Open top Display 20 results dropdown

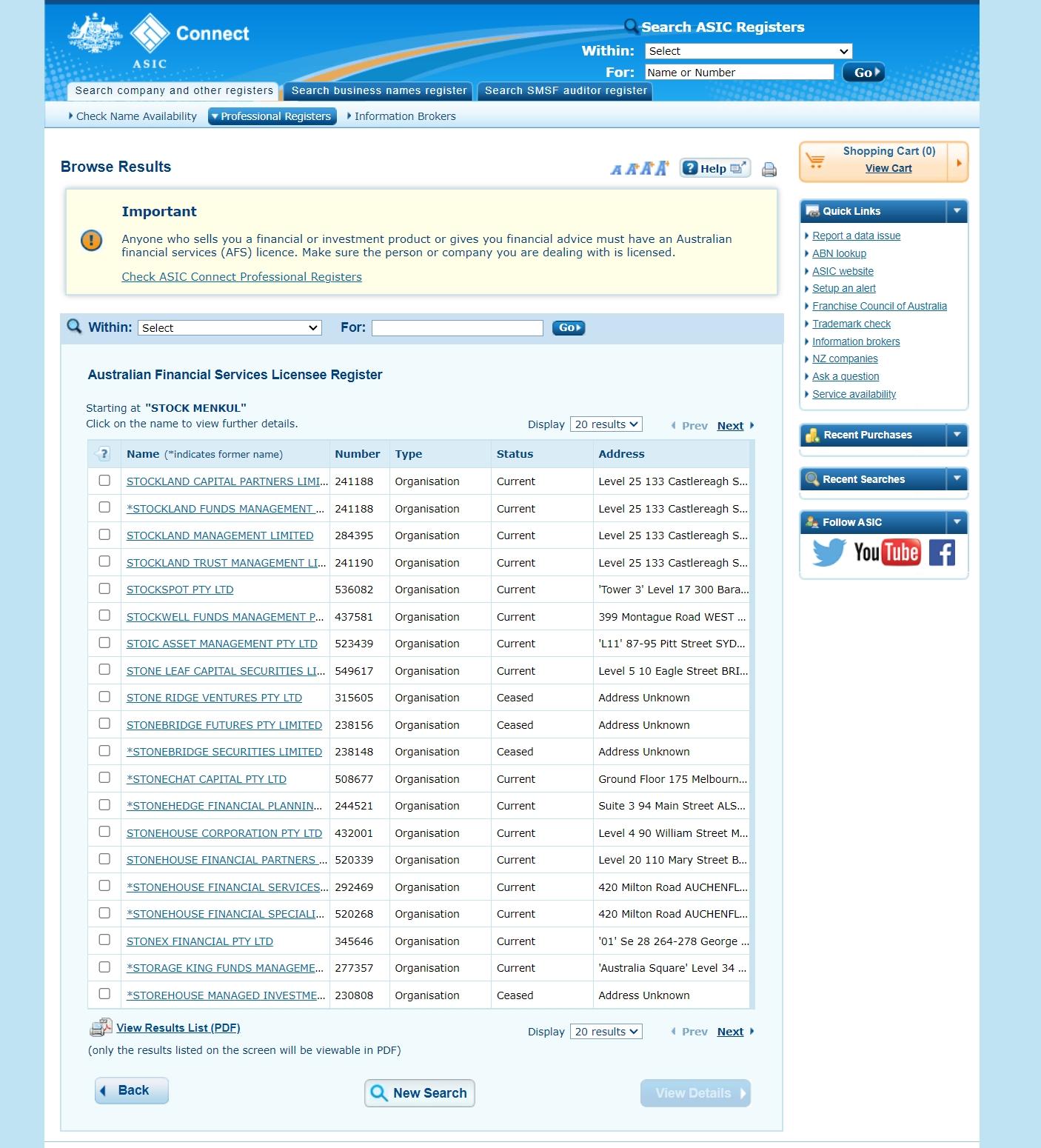tap(606, 424)
